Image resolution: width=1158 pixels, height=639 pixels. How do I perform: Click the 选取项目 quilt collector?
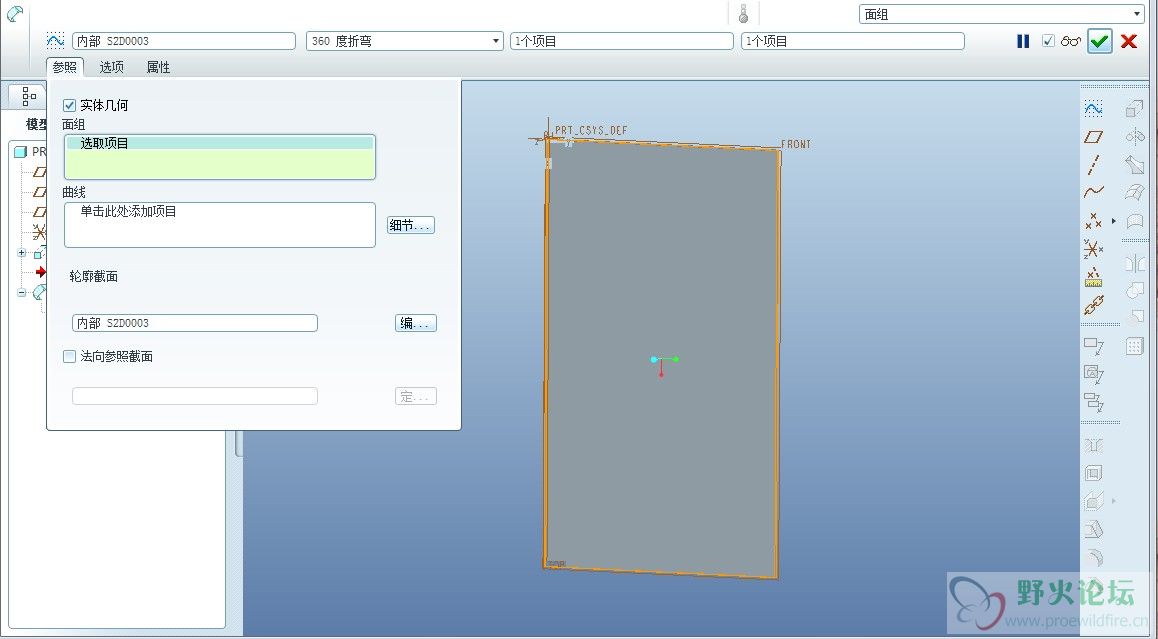[x=220, y=157]
